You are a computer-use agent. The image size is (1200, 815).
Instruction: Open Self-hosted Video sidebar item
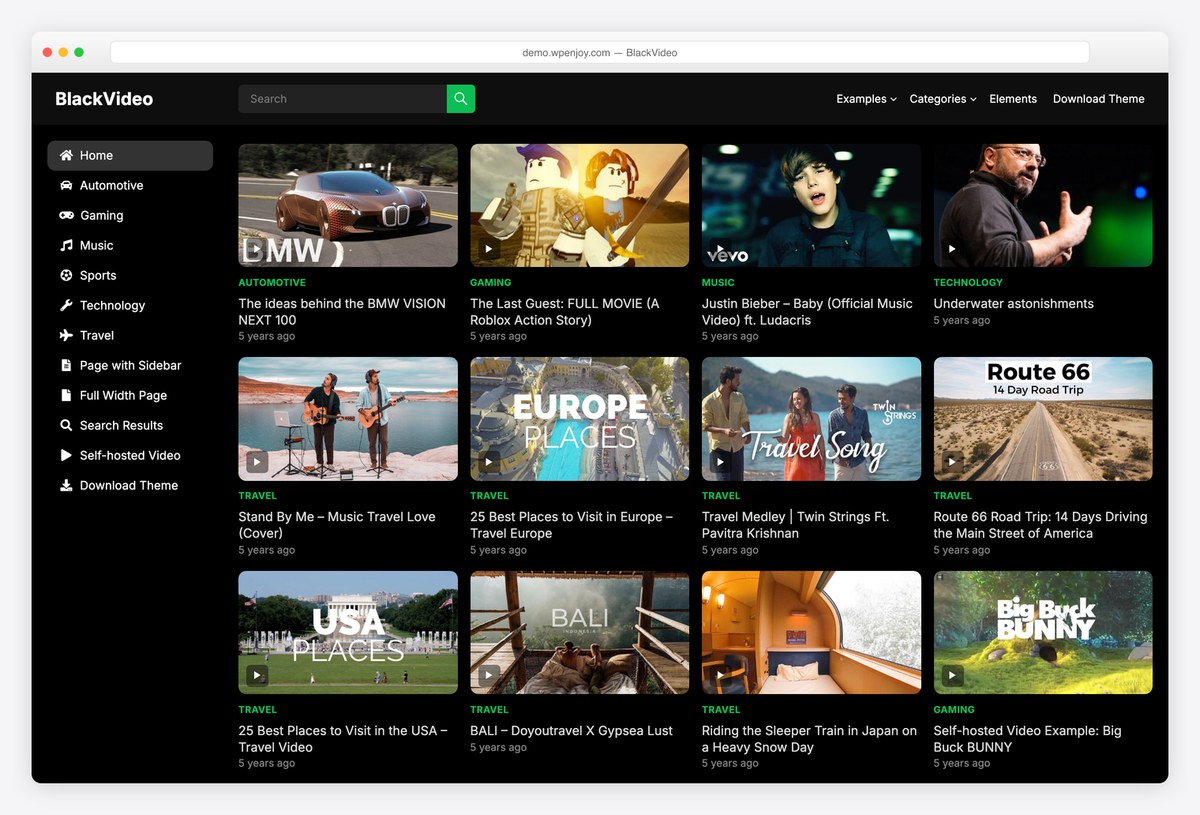click(130, 455)
